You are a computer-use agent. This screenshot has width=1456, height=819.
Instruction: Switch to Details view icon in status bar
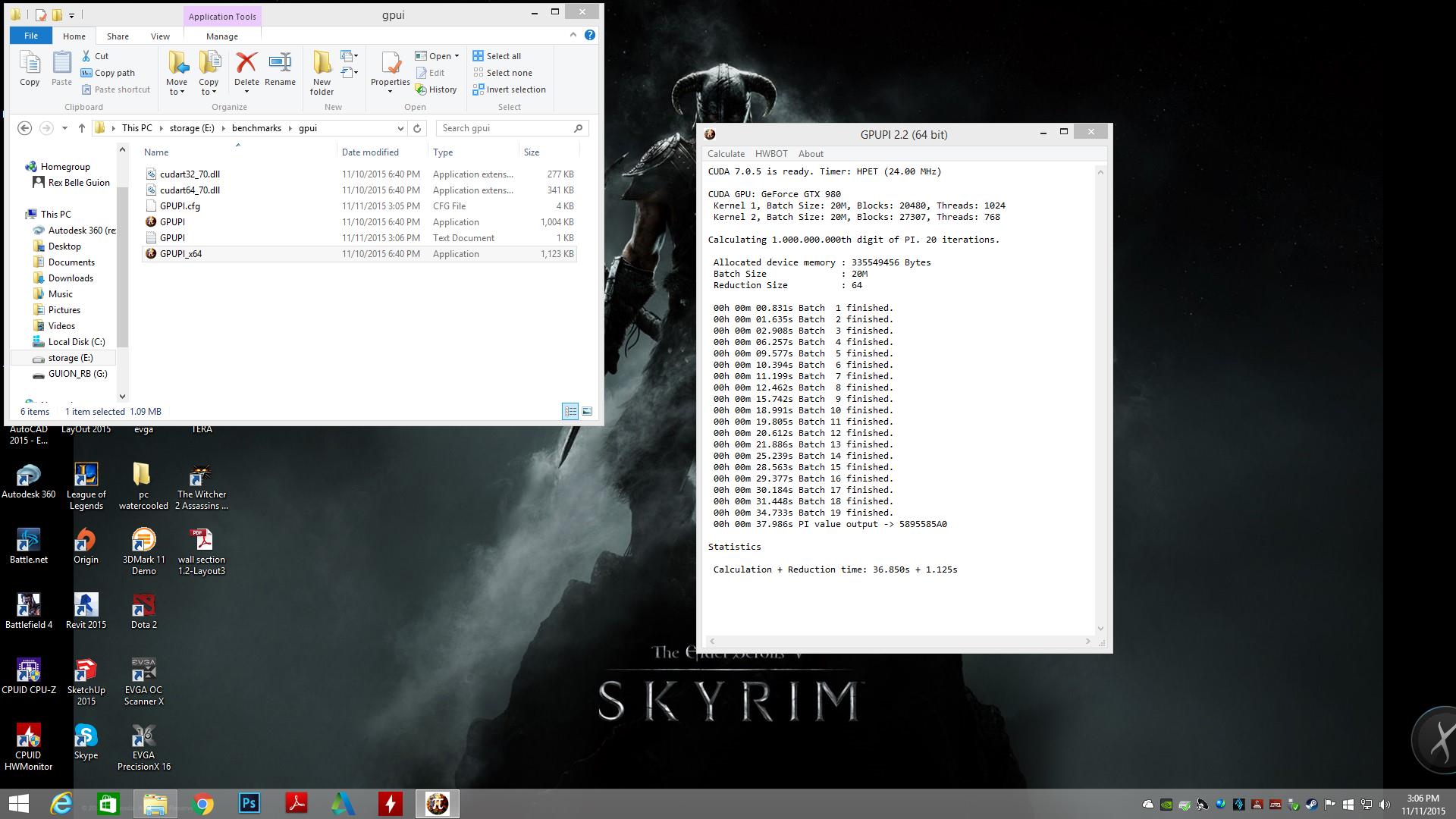click(x=570, y=411)
